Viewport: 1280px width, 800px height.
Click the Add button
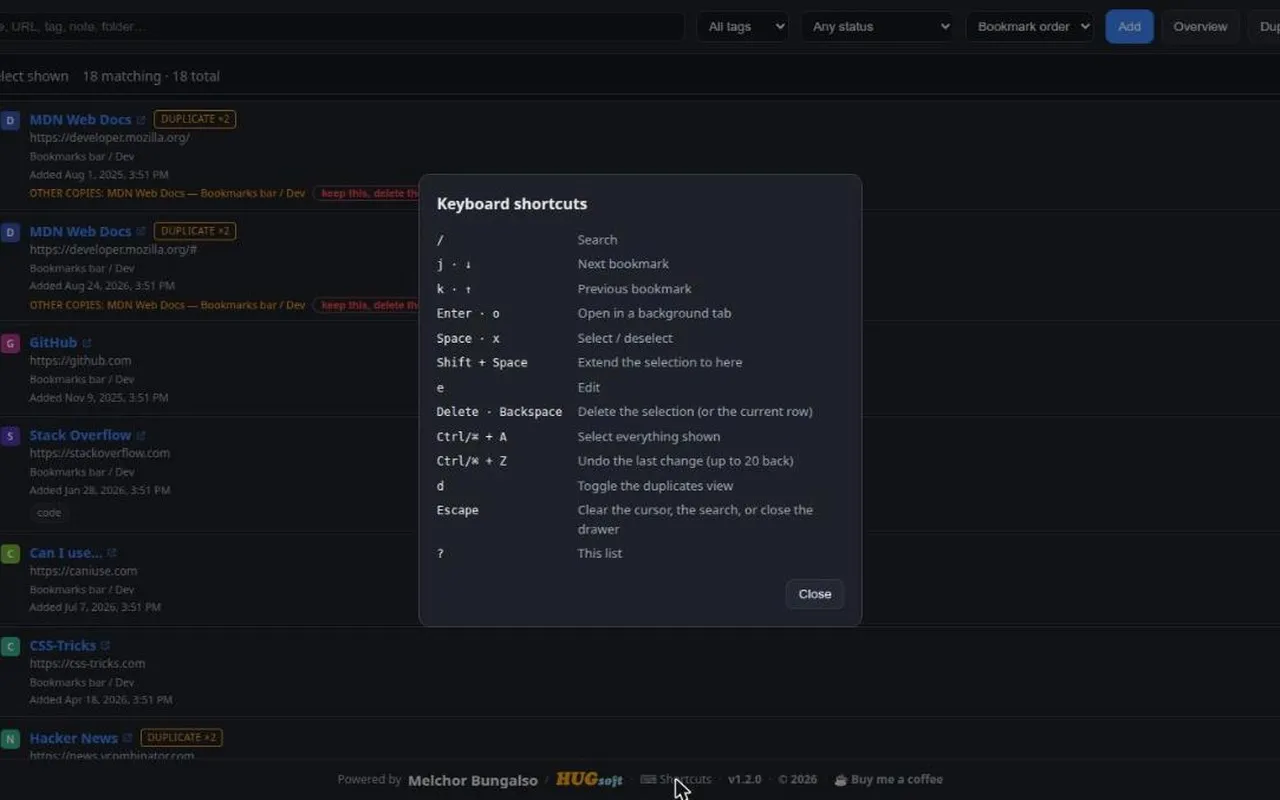coord(1129,27)
